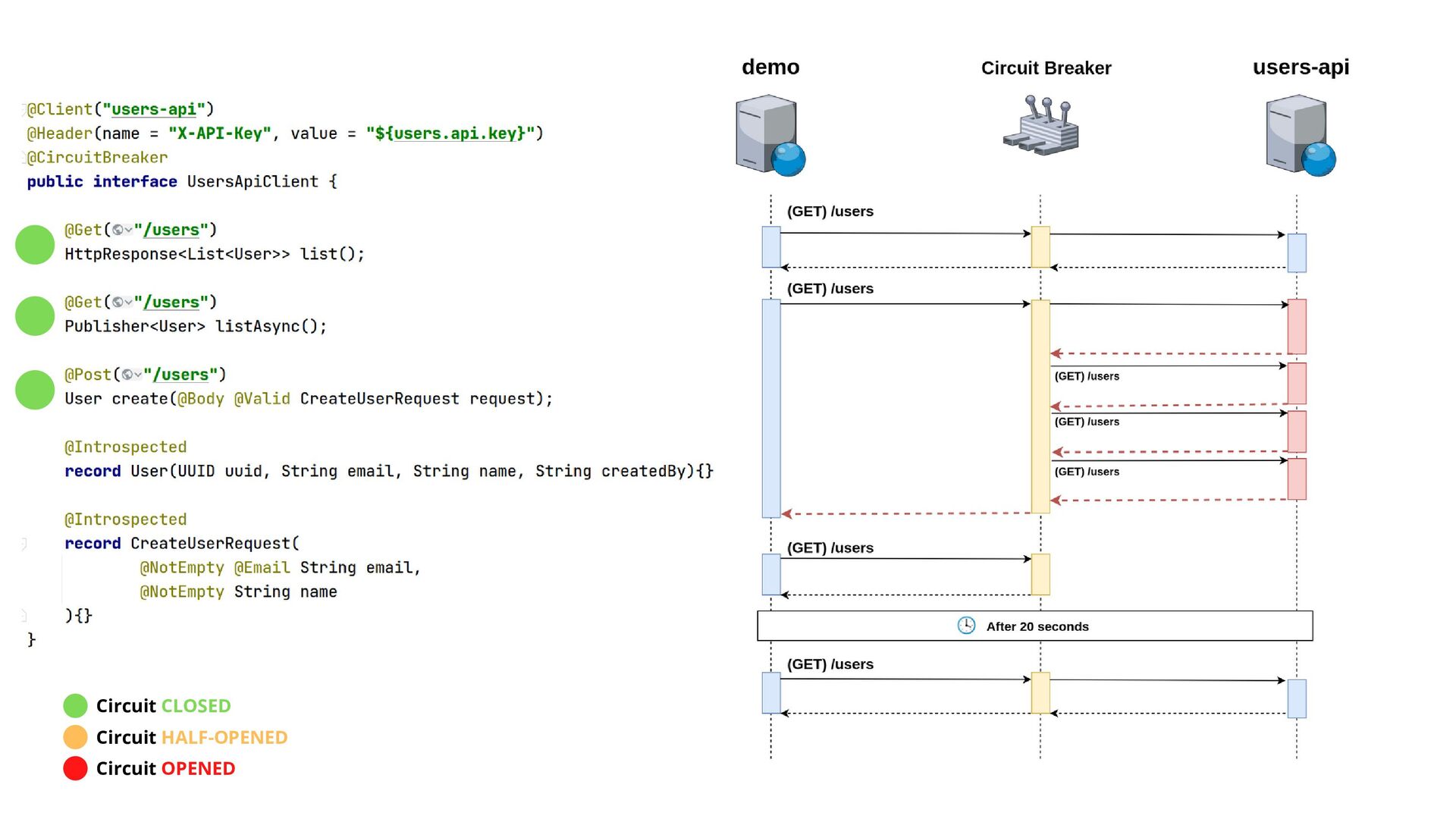Click first (GET) /users label at top

click(830, 212)
